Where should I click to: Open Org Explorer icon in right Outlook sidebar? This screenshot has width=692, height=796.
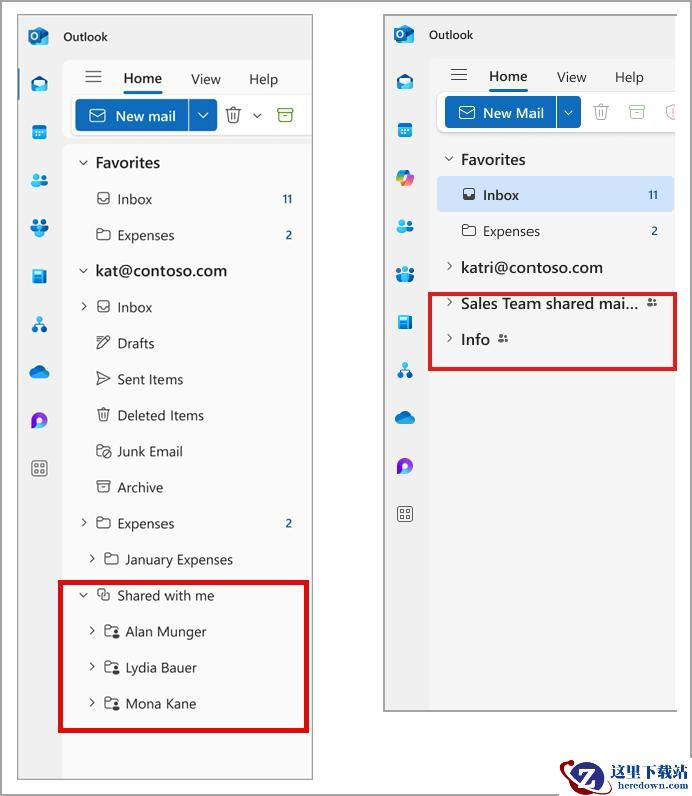405,370
